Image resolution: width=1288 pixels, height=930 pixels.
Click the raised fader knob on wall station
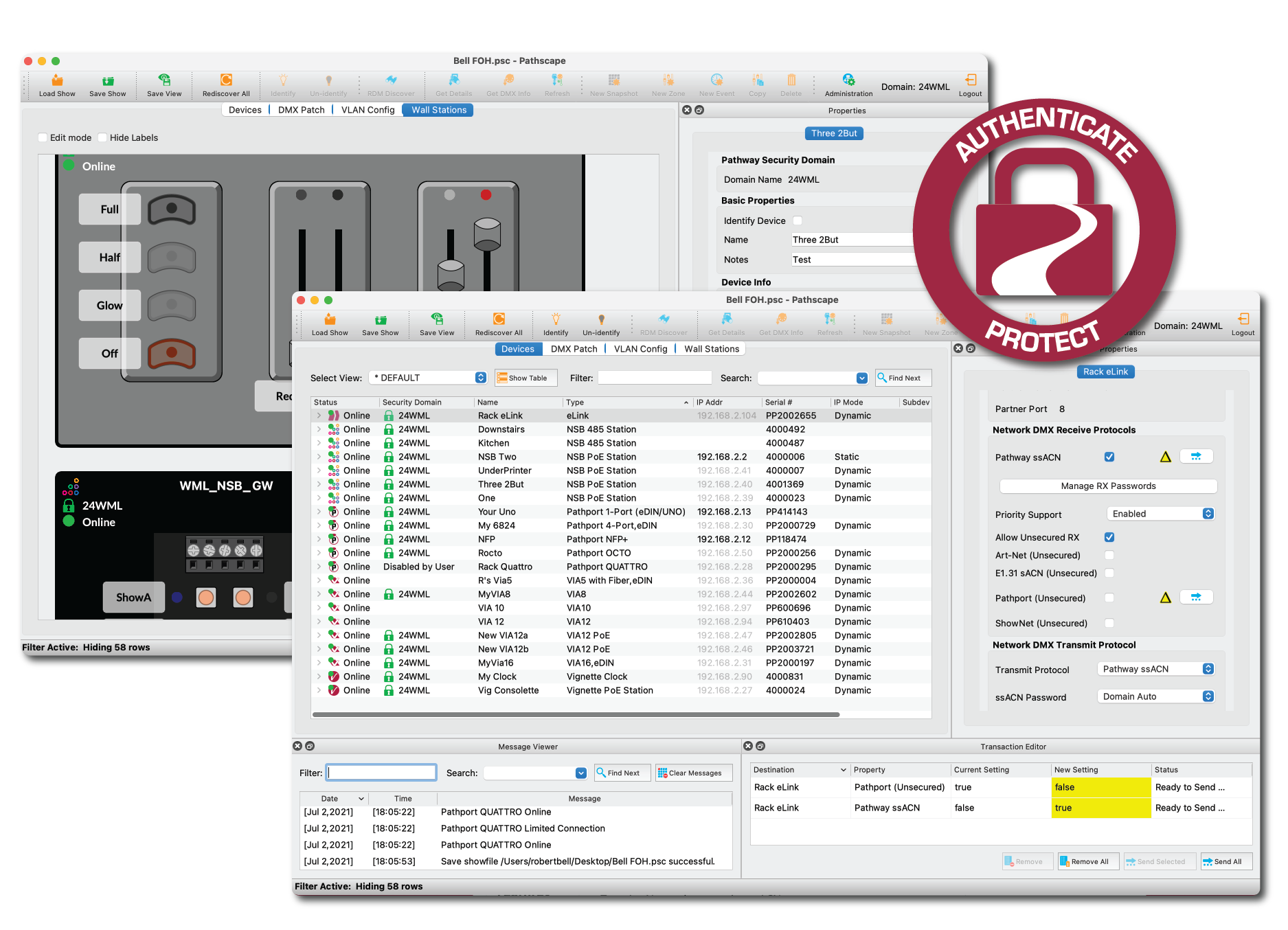click(x=487, y=234)
